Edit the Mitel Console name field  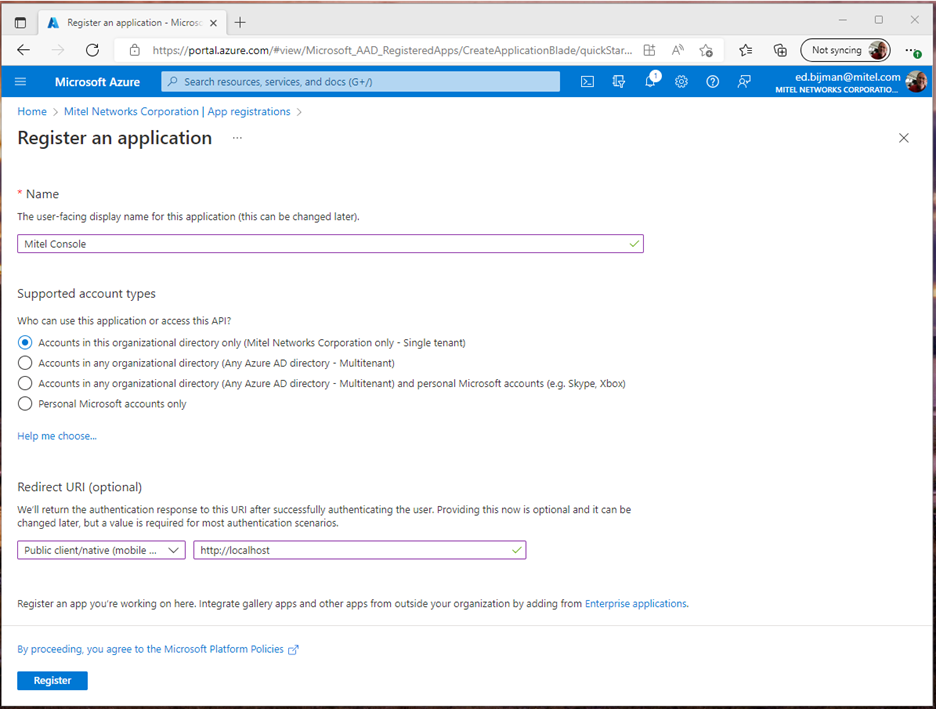[330, 243]
